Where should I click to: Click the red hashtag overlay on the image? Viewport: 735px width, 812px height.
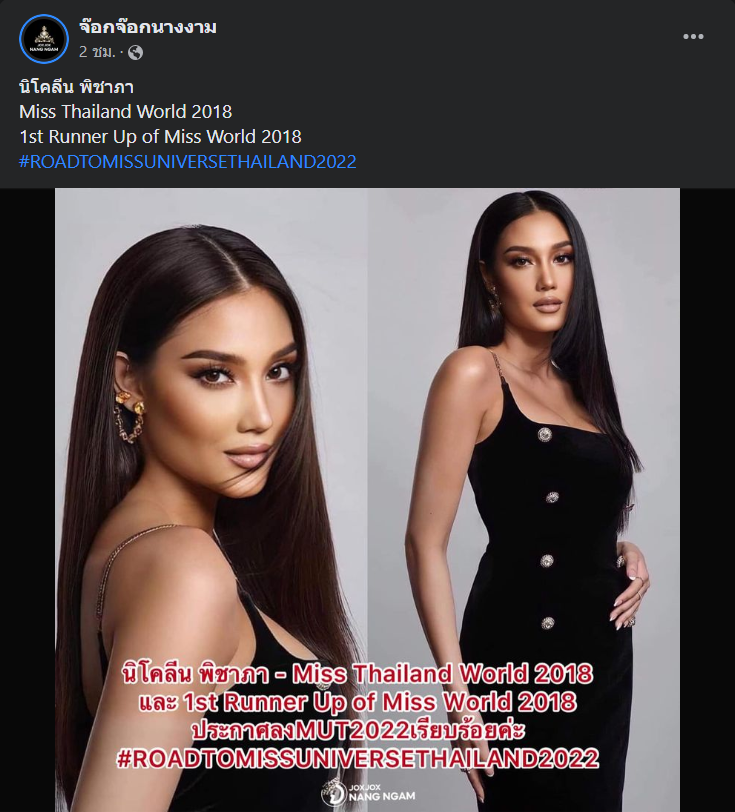[357, 758]
